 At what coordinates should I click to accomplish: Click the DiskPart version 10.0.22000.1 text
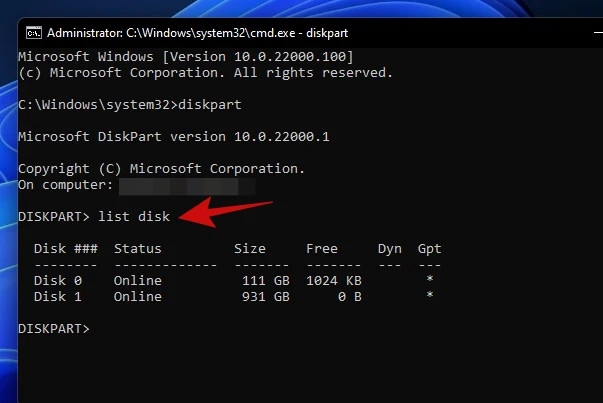pos(174,137)
